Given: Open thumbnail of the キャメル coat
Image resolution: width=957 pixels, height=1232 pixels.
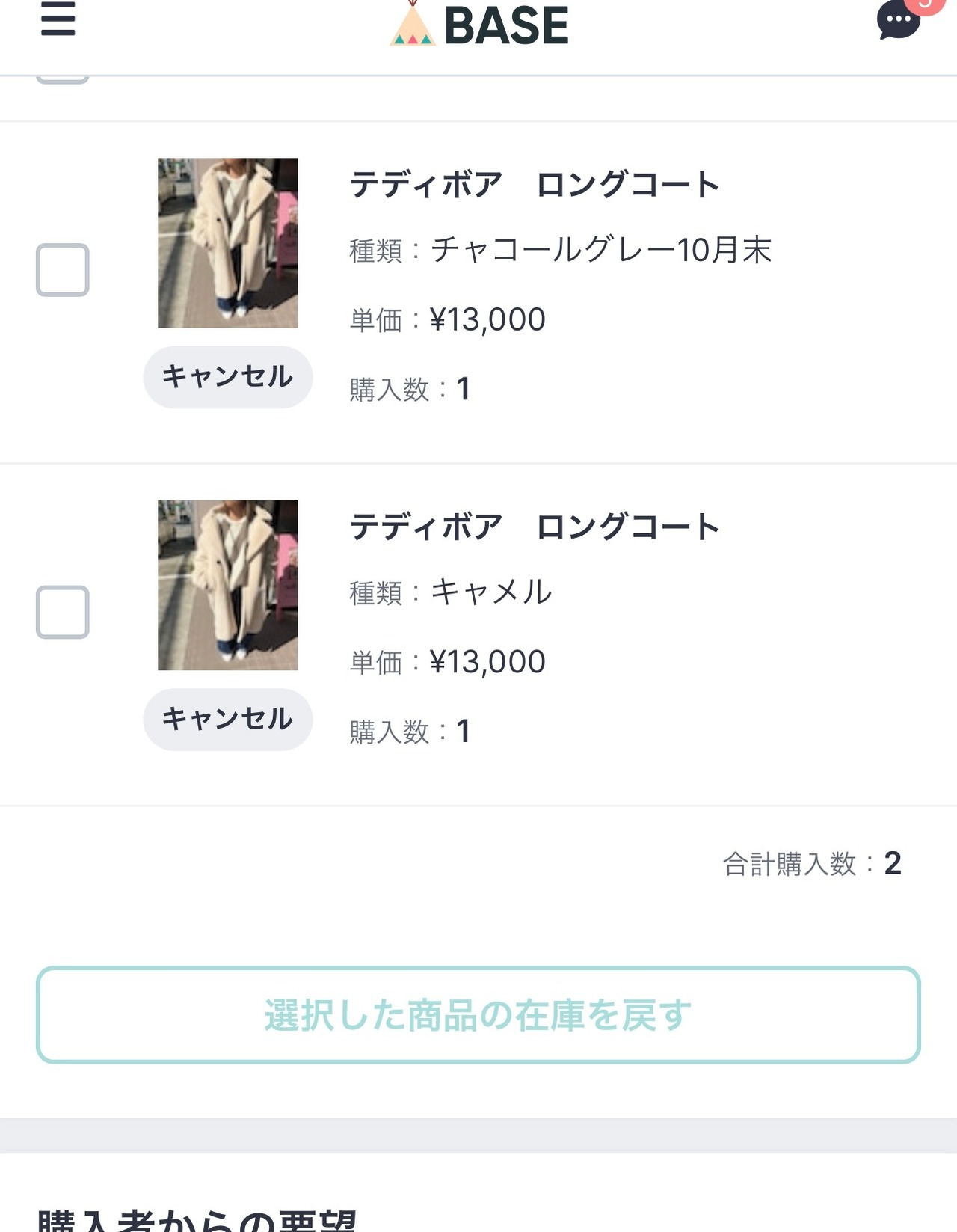Looking at the screenshot, I should [x=228, y=585].
